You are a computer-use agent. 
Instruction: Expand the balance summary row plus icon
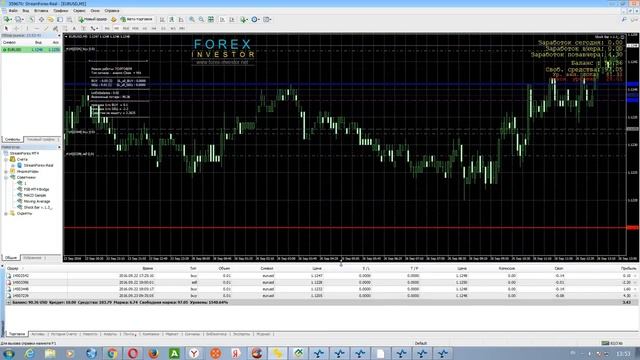pyautogui.click(x=9, y=302)
